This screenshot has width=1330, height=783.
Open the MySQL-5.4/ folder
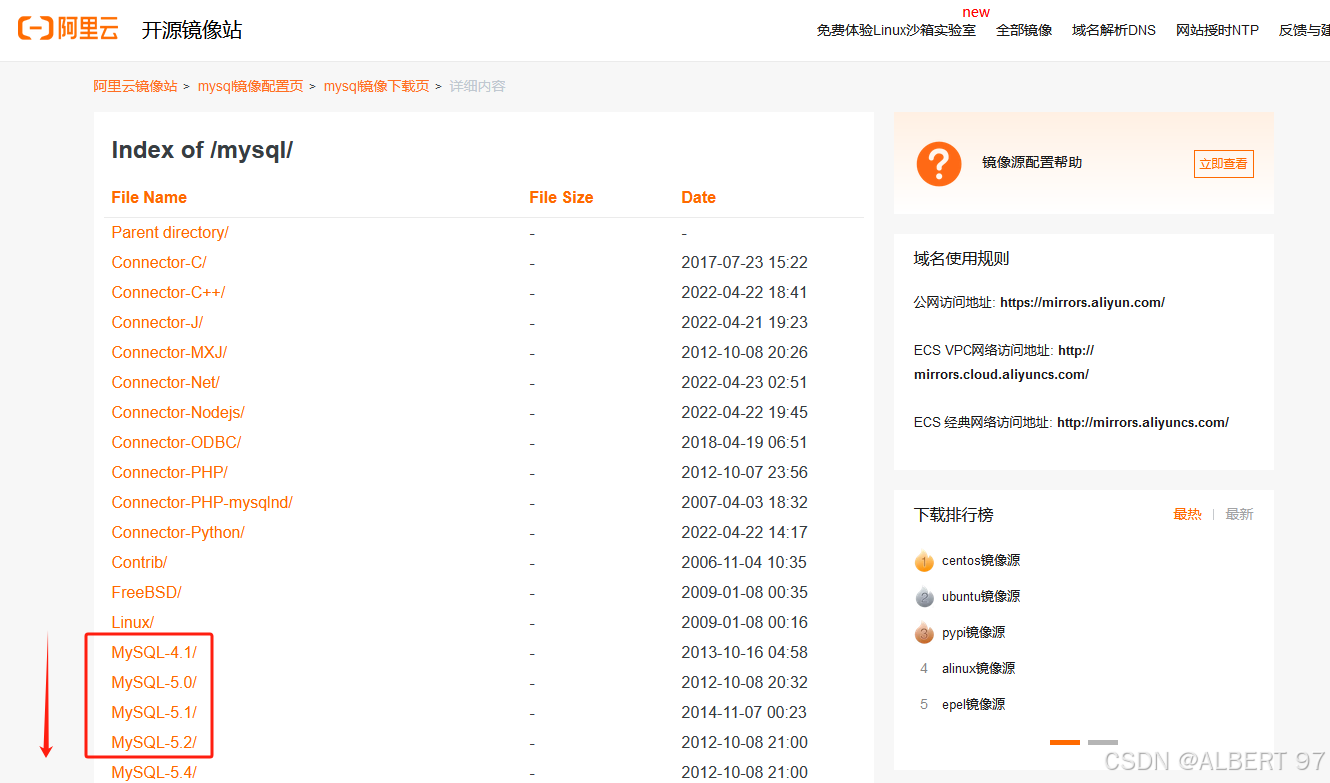pos(154,772)
